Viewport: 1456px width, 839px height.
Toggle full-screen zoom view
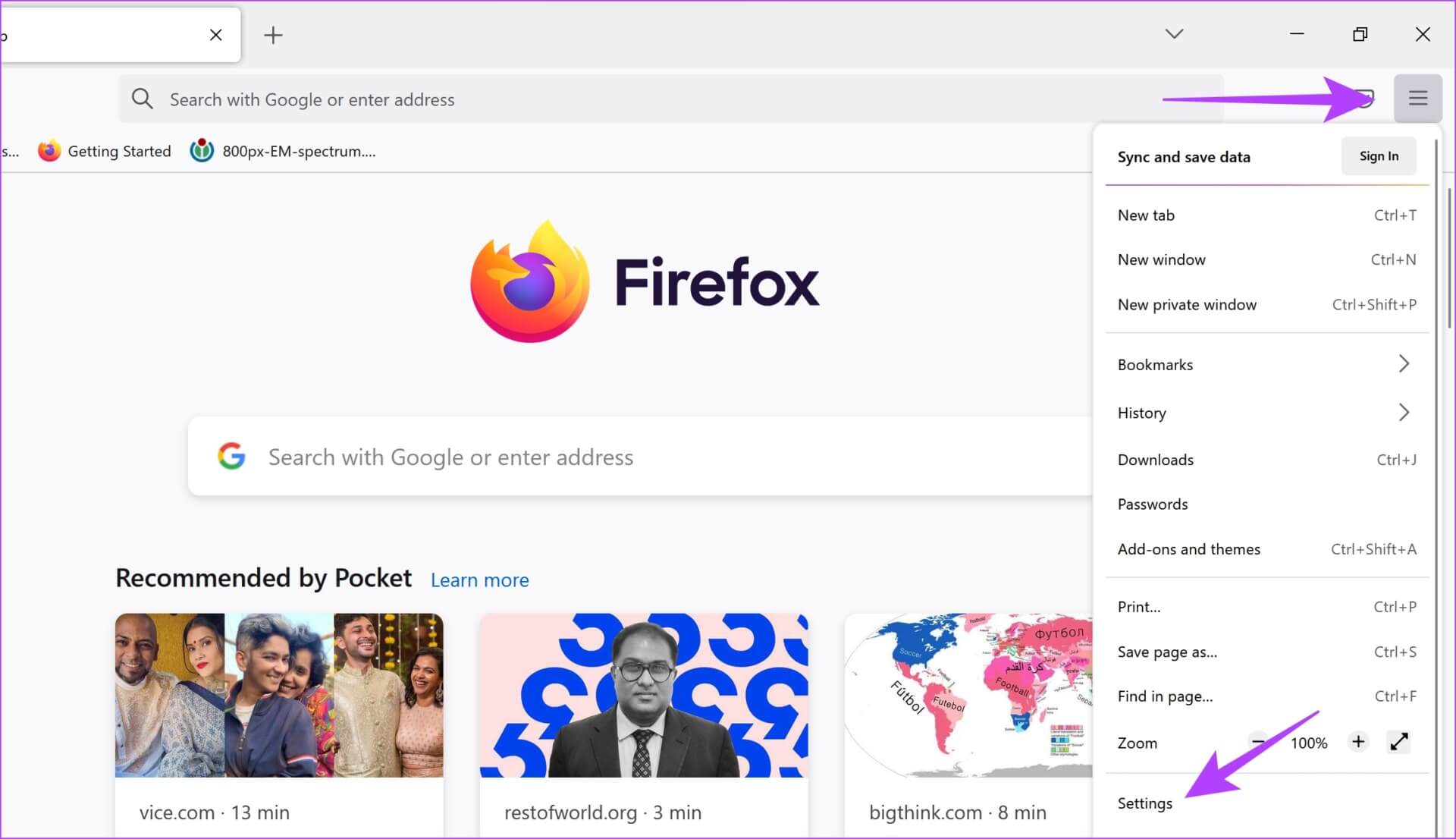tap(1399, 741)
